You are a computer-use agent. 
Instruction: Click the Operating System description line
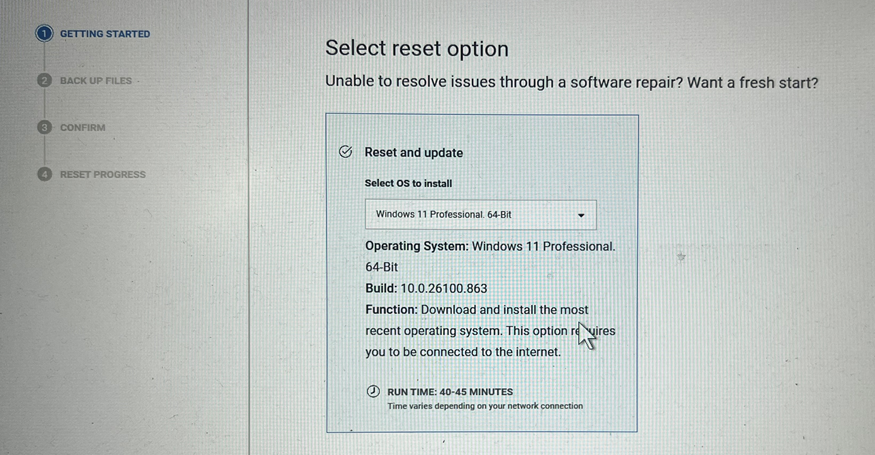(489, 246)
